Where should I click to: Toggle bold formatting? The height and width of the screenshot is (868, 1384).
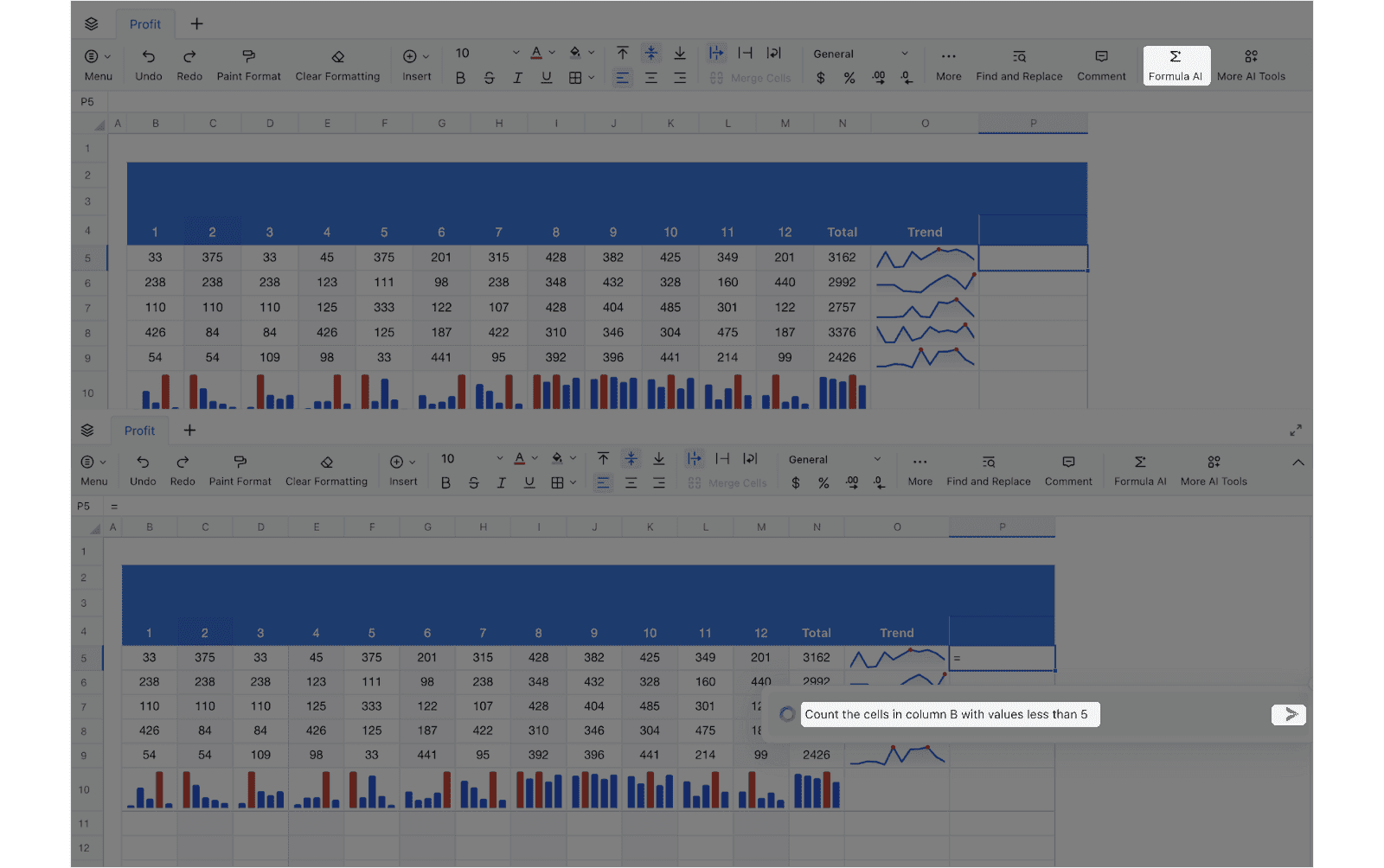(460, 78)
